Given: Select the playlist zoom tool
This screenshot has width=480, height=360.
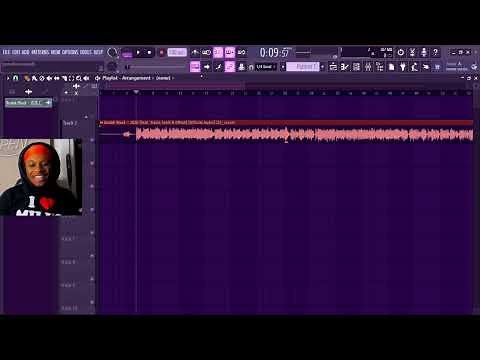Looking at the screenshot, I should point(79,78).
